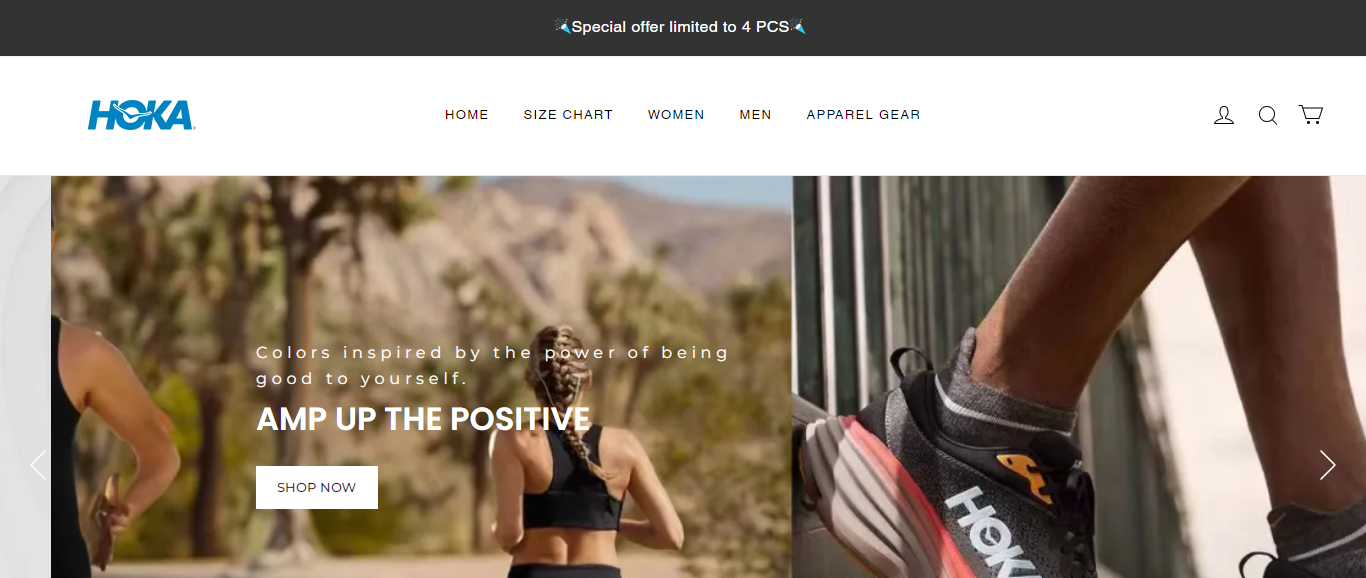Image resolution: width=1366 pixels, height=578 pixels.
Task: Click the 'Colors inspired by the power' subtitle
Action: click(x=492, y=365)
